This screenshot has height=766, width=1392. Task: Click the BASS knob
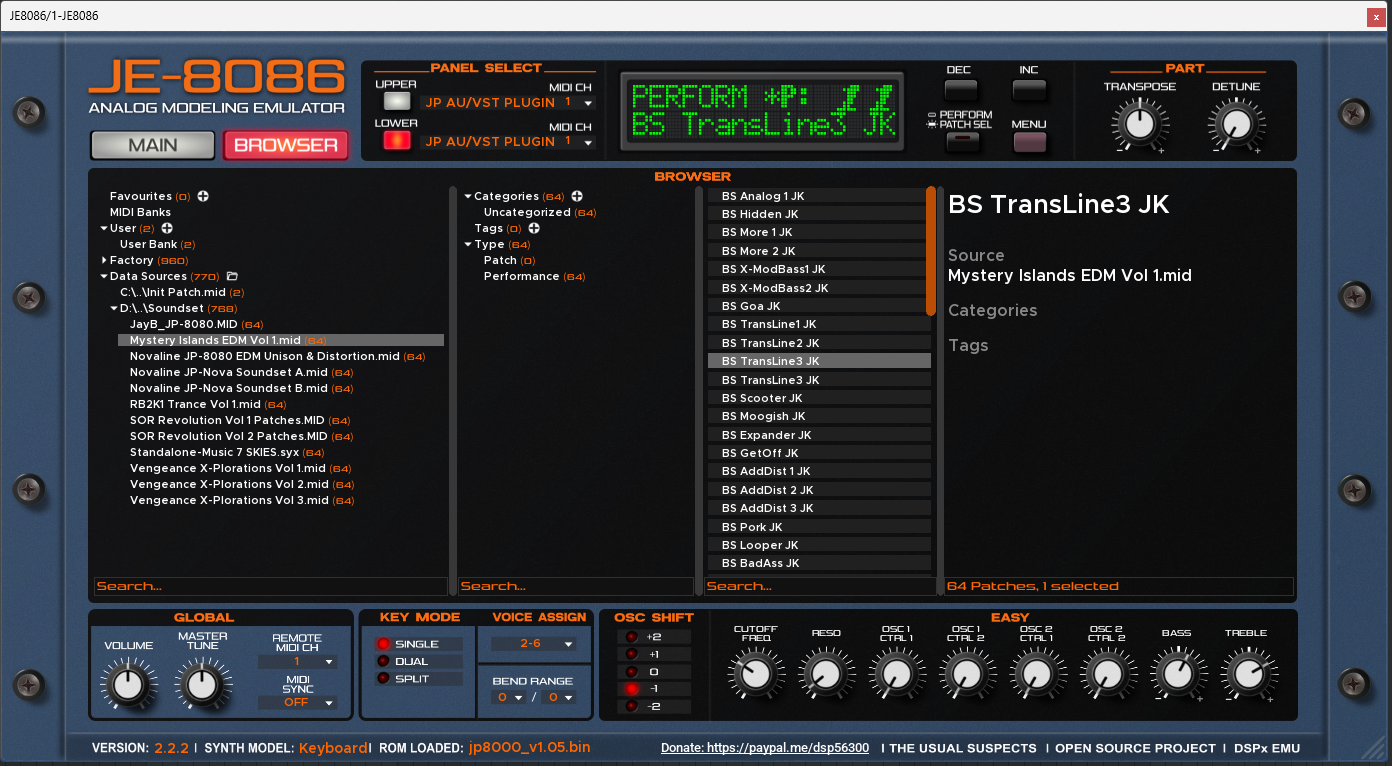click(1176, 674)
